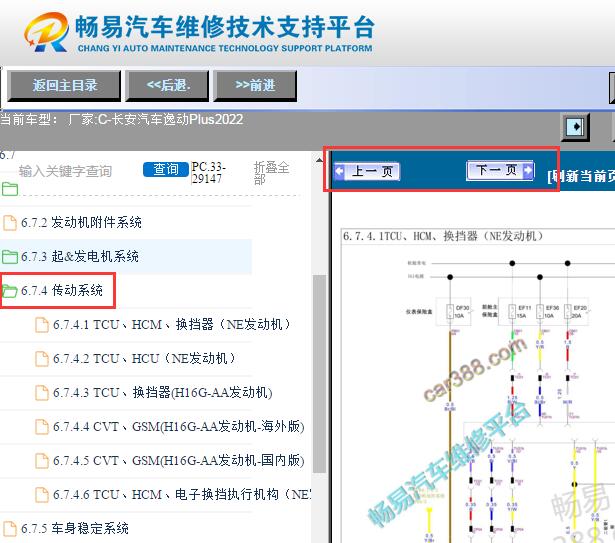Open 6.7.4.5 CVT、GSM 国内版

point(179,460)
